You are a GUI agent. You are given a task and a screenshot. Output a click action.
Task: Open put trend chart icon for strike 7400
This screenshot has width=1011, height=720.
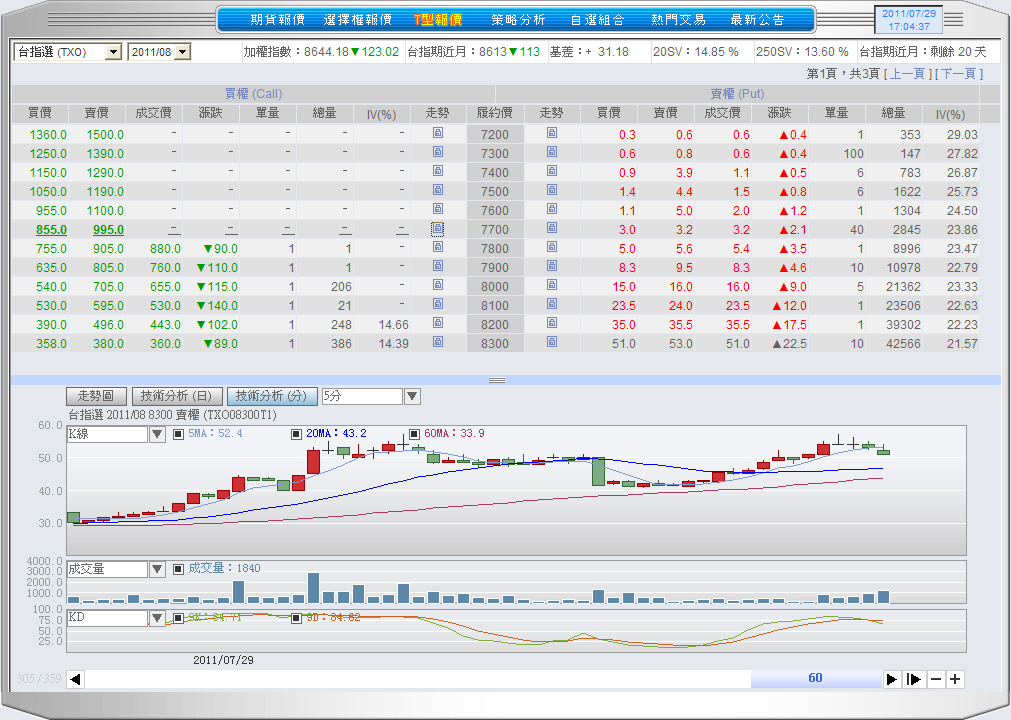(552, 171)
